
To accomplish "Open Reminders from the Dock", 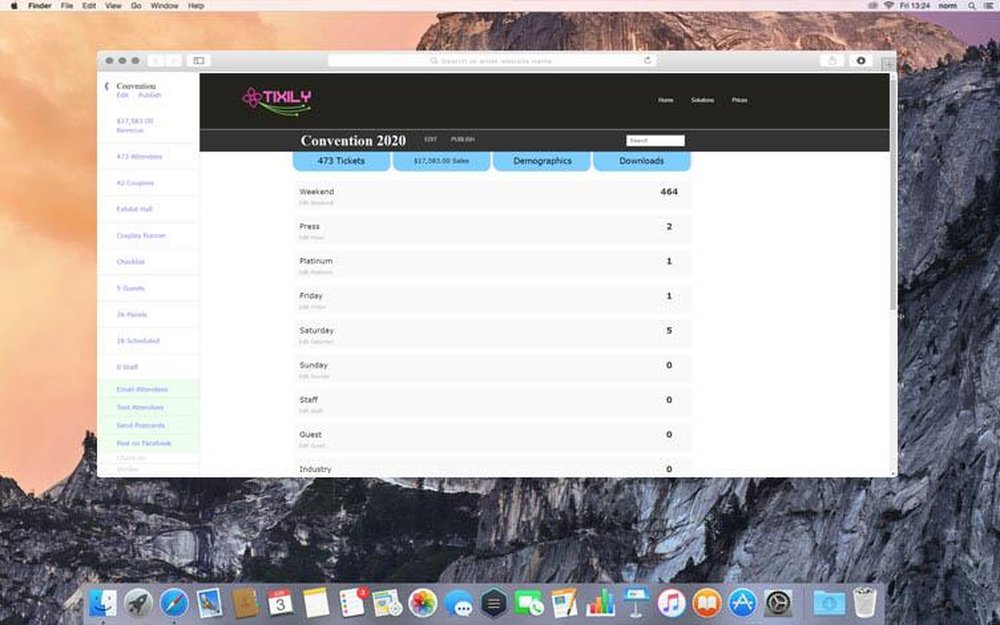I will point(352,603).
